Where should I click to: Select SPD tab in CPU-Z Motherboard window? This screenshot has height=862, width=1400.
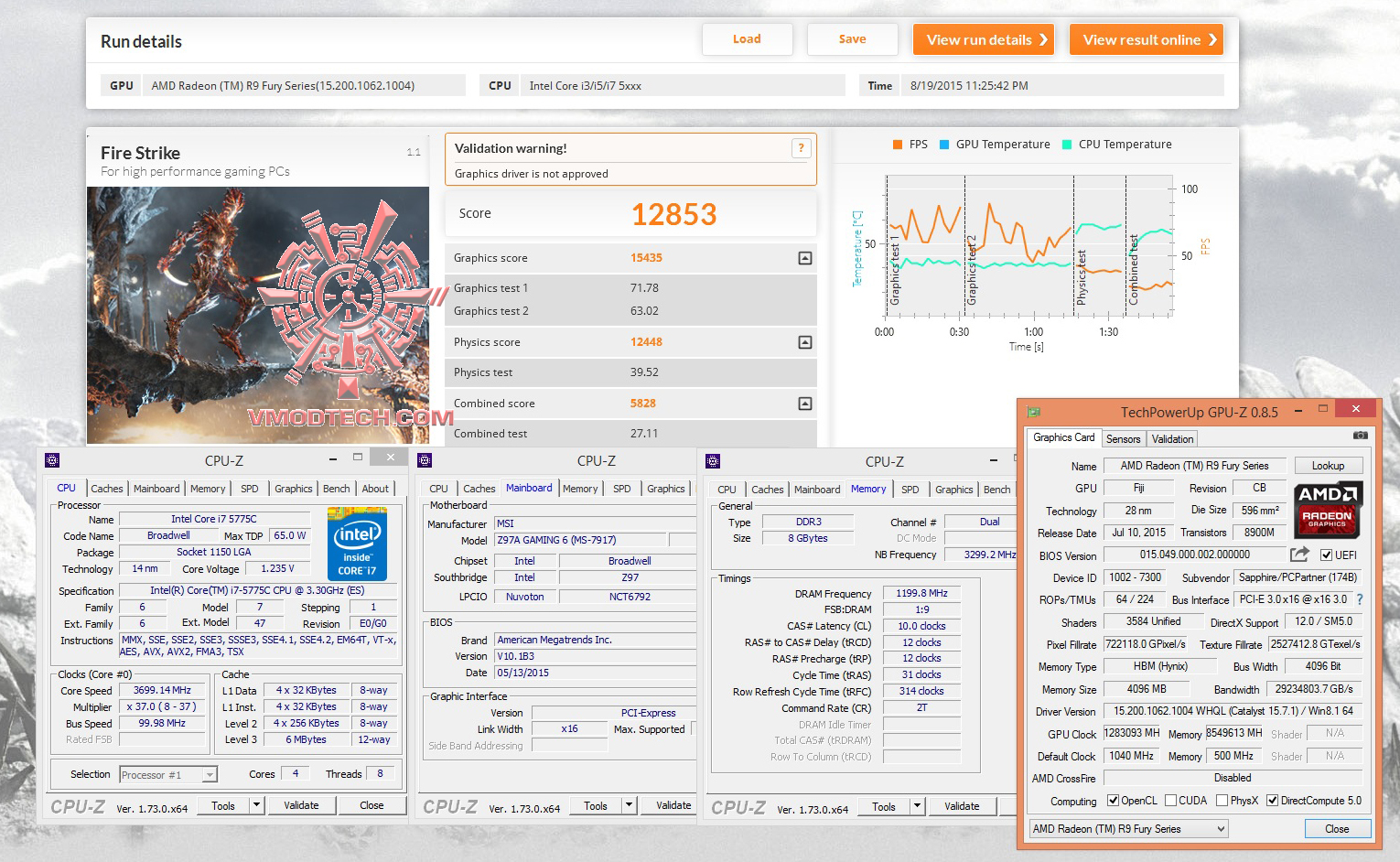pyautogui.click(x=622, y=489)
